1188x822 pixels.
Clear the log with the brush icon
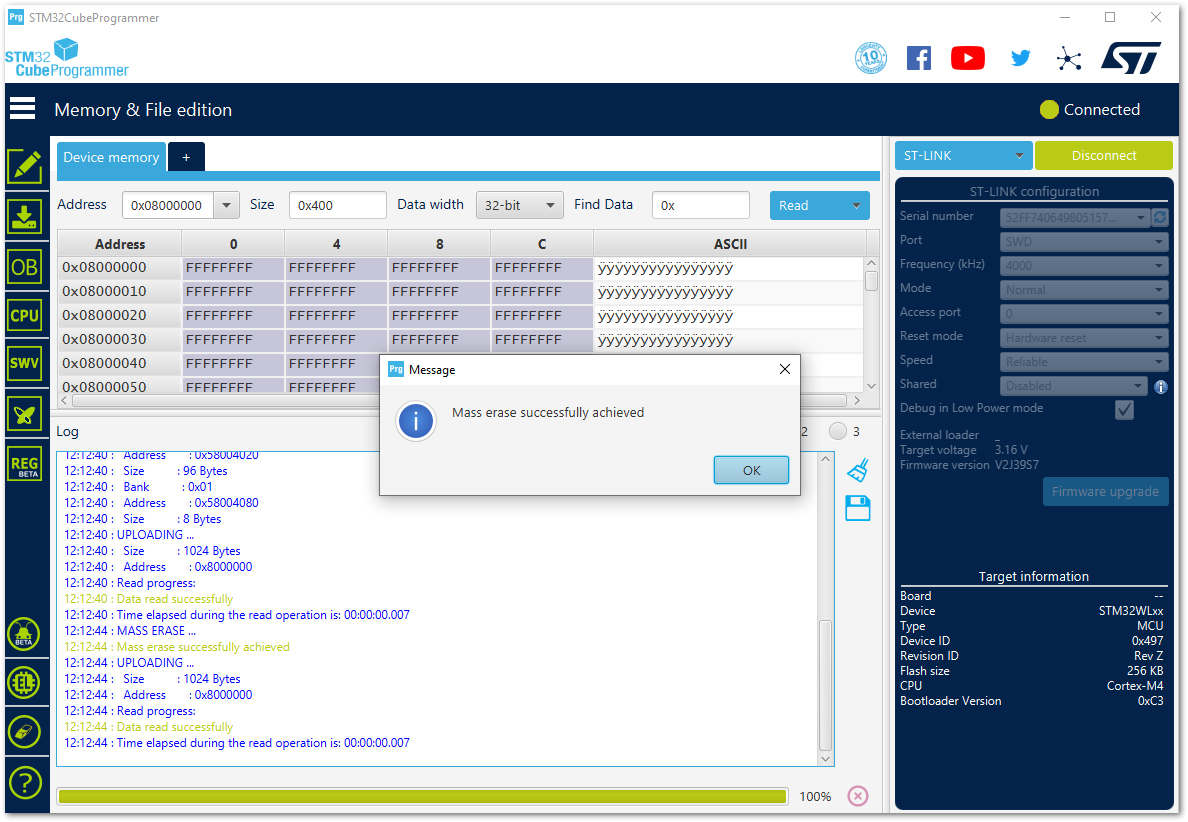858,470
